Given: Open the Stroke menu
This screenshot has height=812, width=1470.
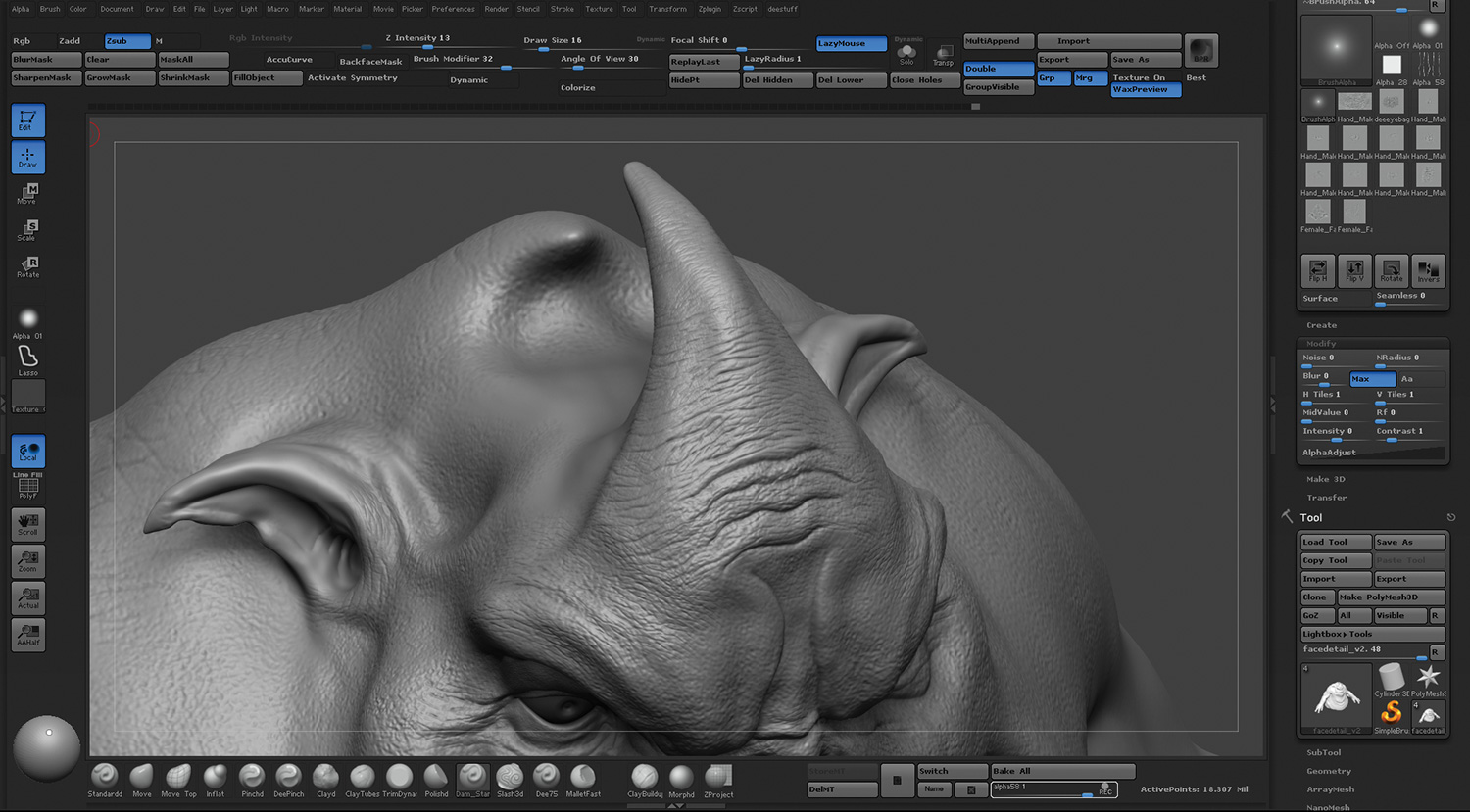Looking at the screenshot, I should tap(563, 9).
